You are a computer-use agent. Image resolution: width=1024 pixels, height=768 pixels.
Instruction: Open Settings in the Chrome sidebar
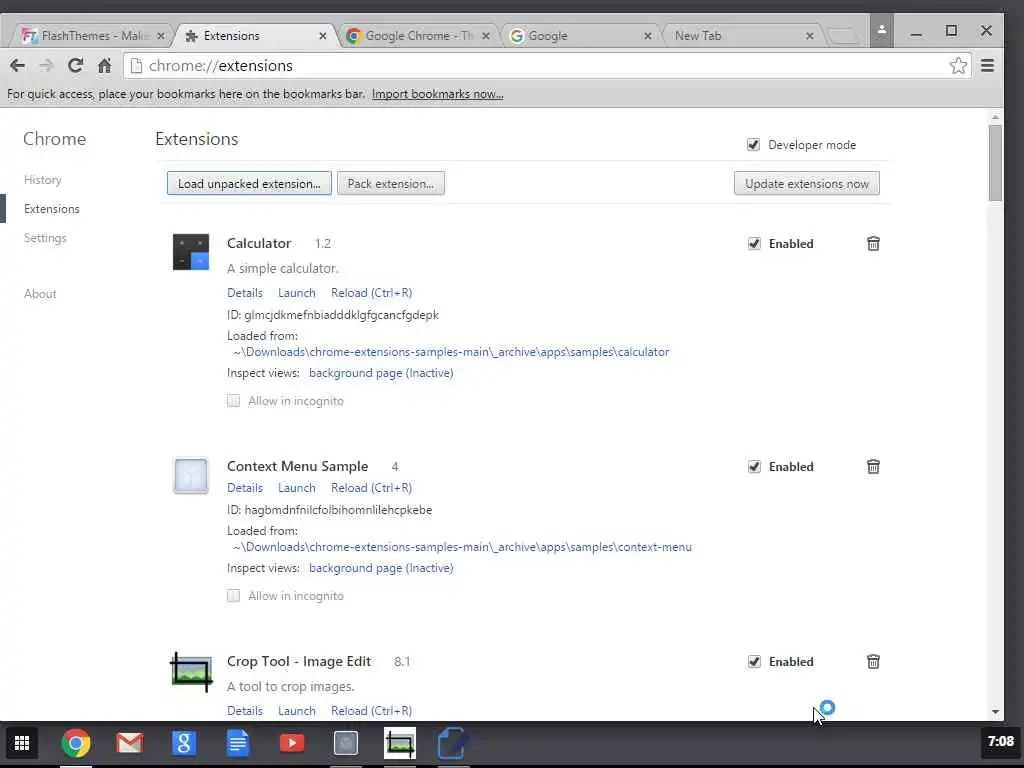tap(45, 238)
